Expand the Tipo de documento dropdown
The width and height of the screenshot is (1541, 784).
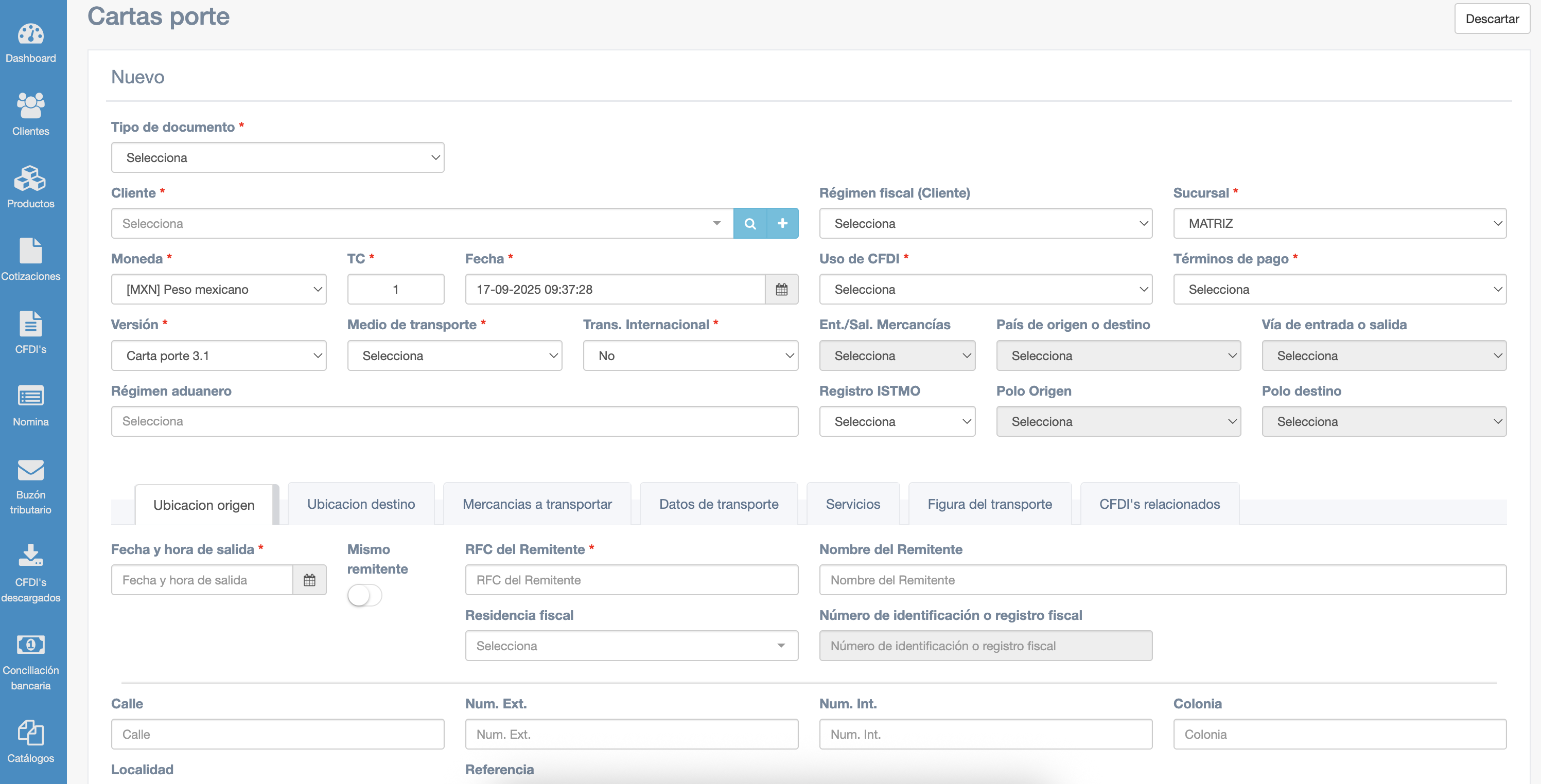point(277,158)
